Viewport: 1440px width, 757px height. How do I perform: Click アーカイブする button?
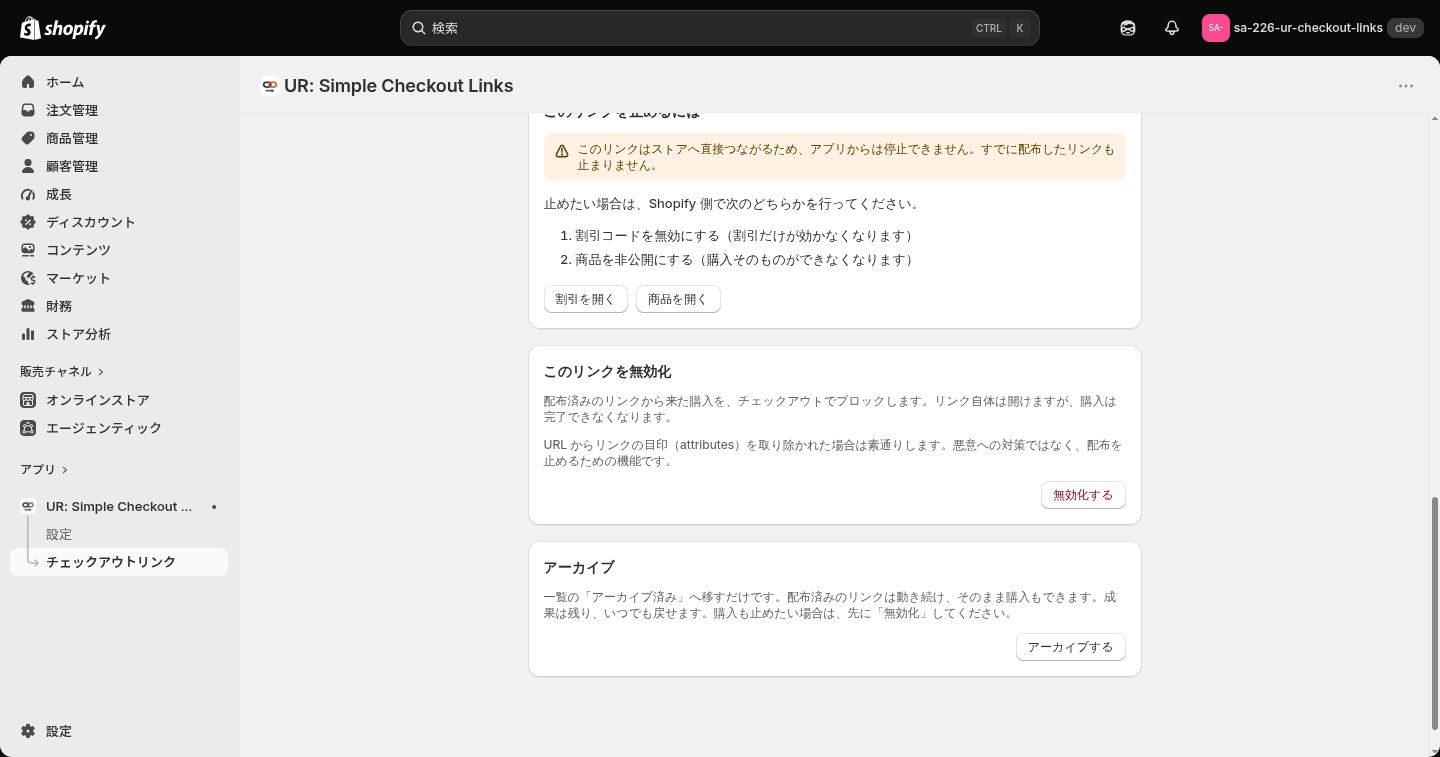(1070, 647)
